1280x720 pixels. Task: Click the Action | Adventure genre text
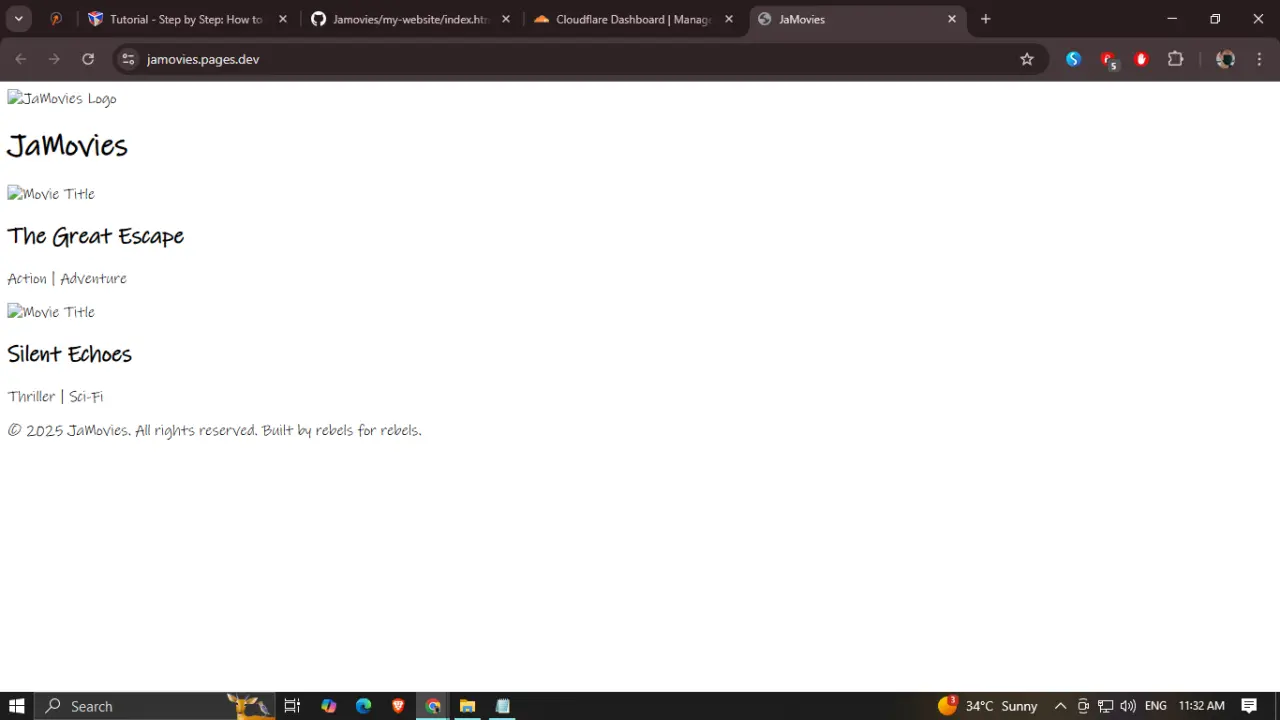(x=67, y=278)
